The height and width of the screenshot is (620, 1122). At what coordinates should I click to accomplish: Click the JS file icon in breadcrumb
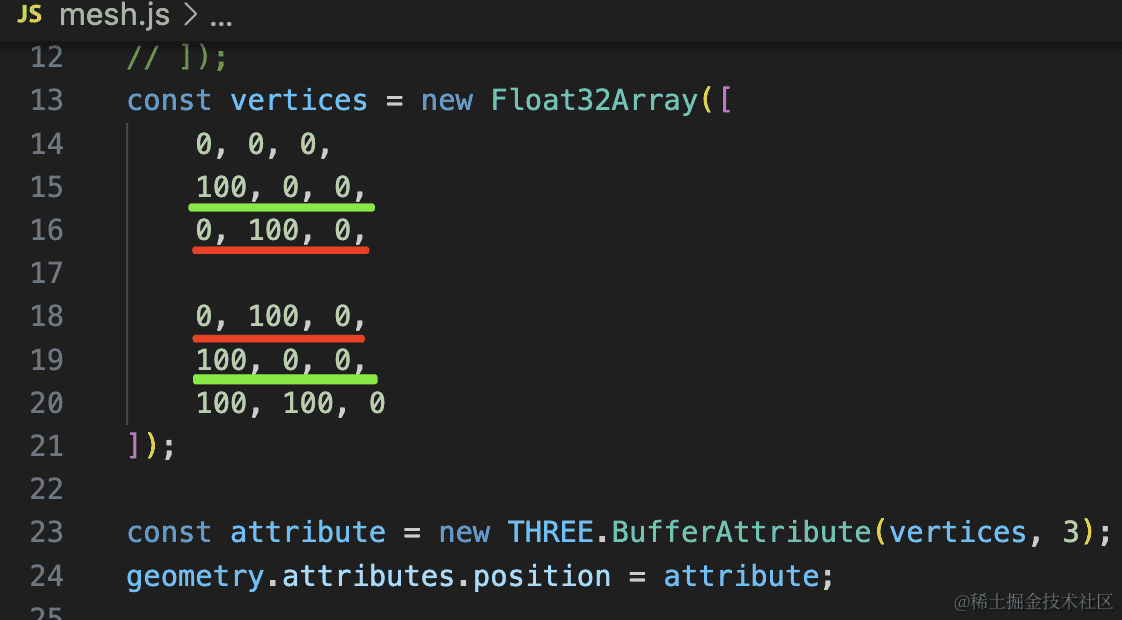30,15
